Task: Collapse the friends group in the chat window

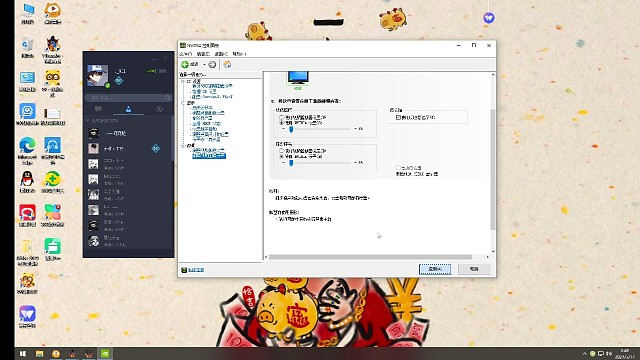Action: (88, 121)
